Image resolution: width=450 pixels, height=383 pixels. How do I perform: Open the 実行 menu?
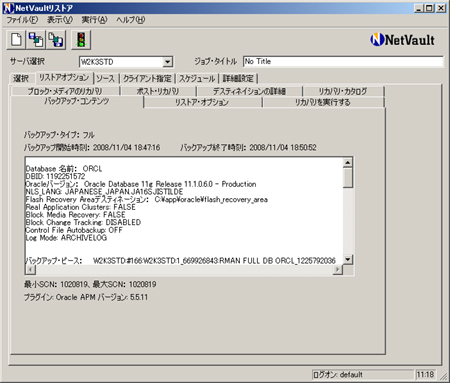pos(94,20)
